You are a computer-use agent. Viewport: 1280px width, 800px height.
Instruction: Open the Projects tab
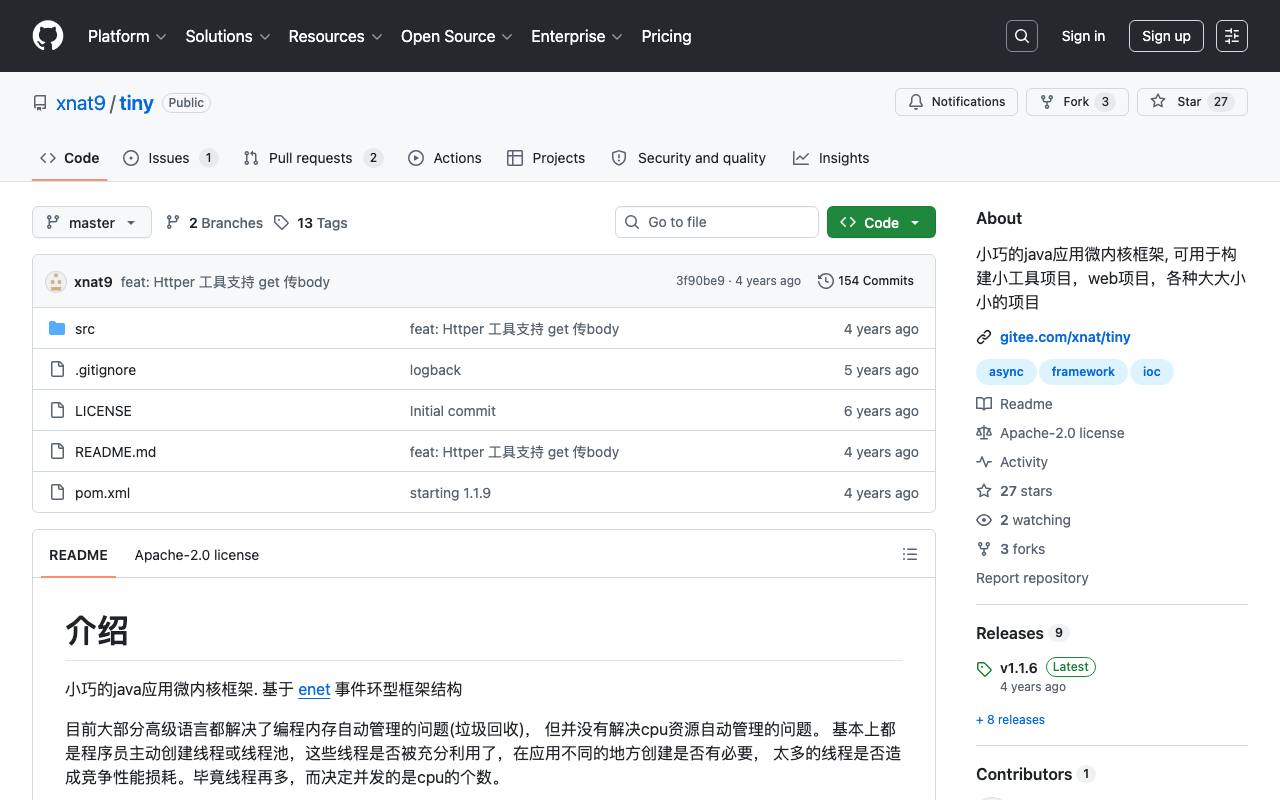pyautogui.click(x=546, y=158)
